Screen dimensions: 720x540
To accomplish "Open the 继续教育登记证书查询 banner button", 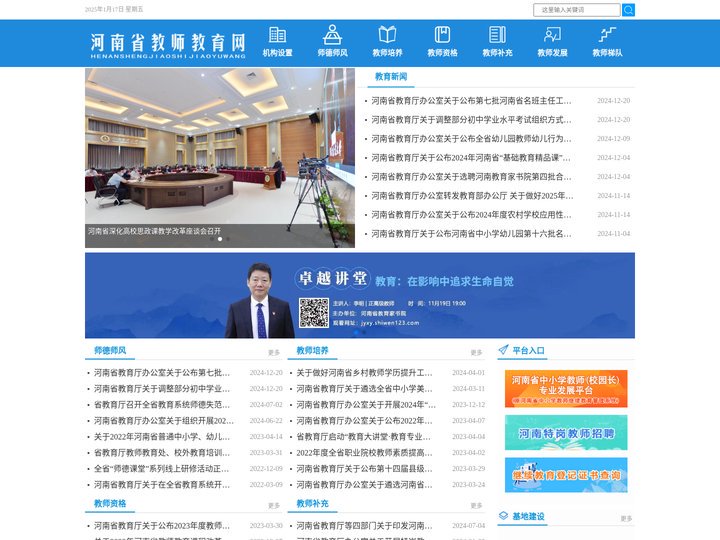I will pyautogui.click(x=566, y=475).
